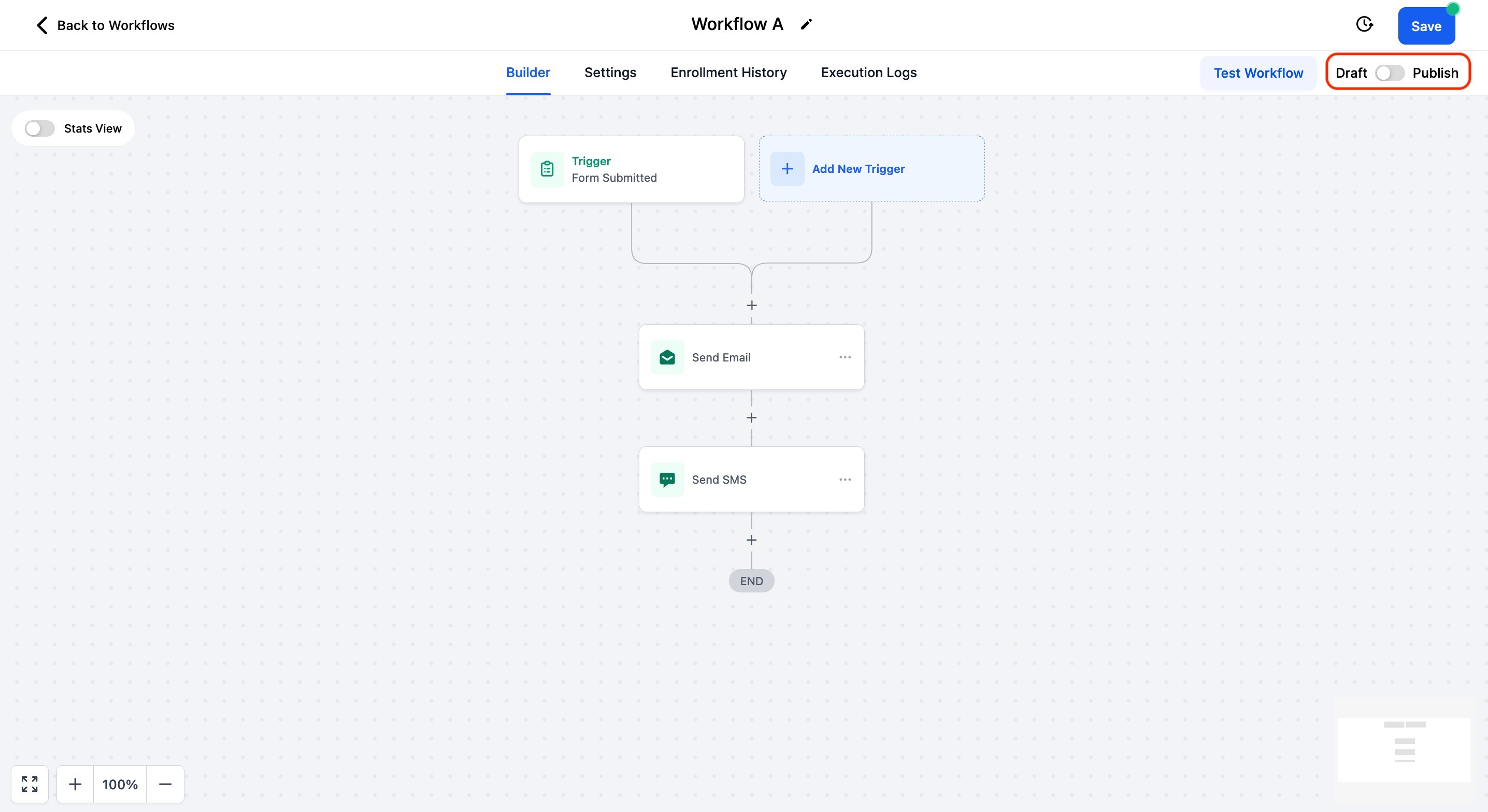The height and width of the screenshot is (812, 1488).
Task: Click the Send SMS chat bubble icon
Action: point(667,480)
